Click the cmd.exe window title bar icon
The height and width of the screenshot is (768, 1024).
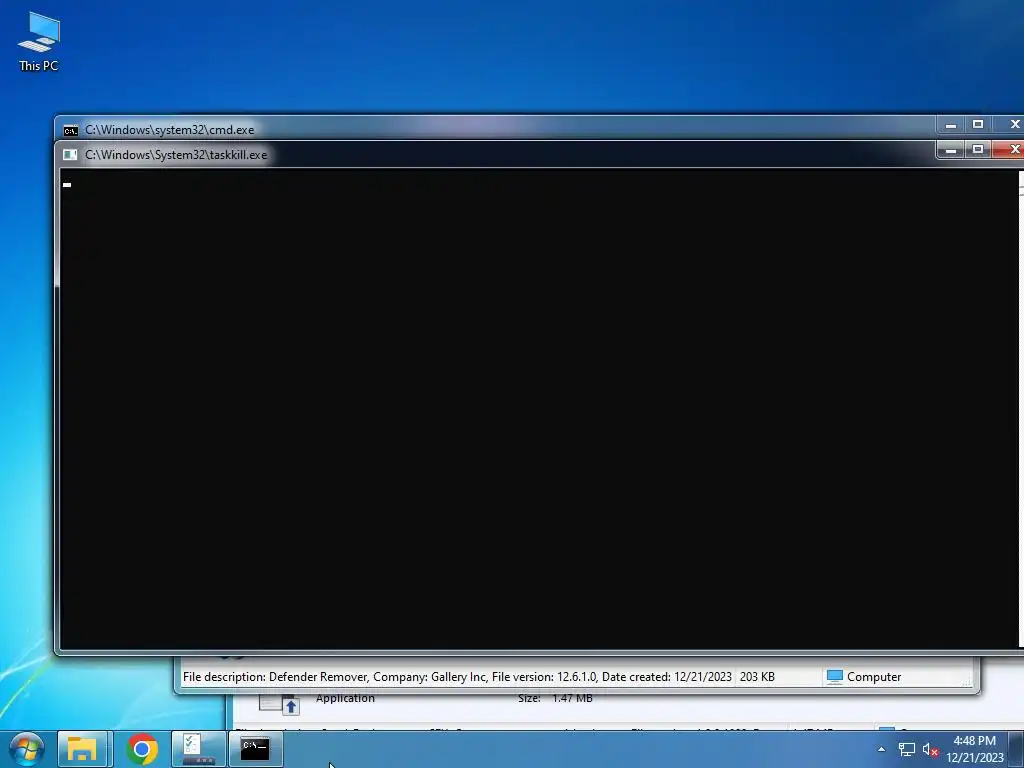(71, 131)
